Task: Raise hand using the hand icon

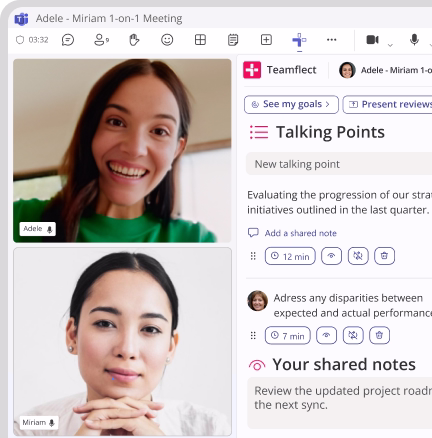Action: click(x=134, y=40)
